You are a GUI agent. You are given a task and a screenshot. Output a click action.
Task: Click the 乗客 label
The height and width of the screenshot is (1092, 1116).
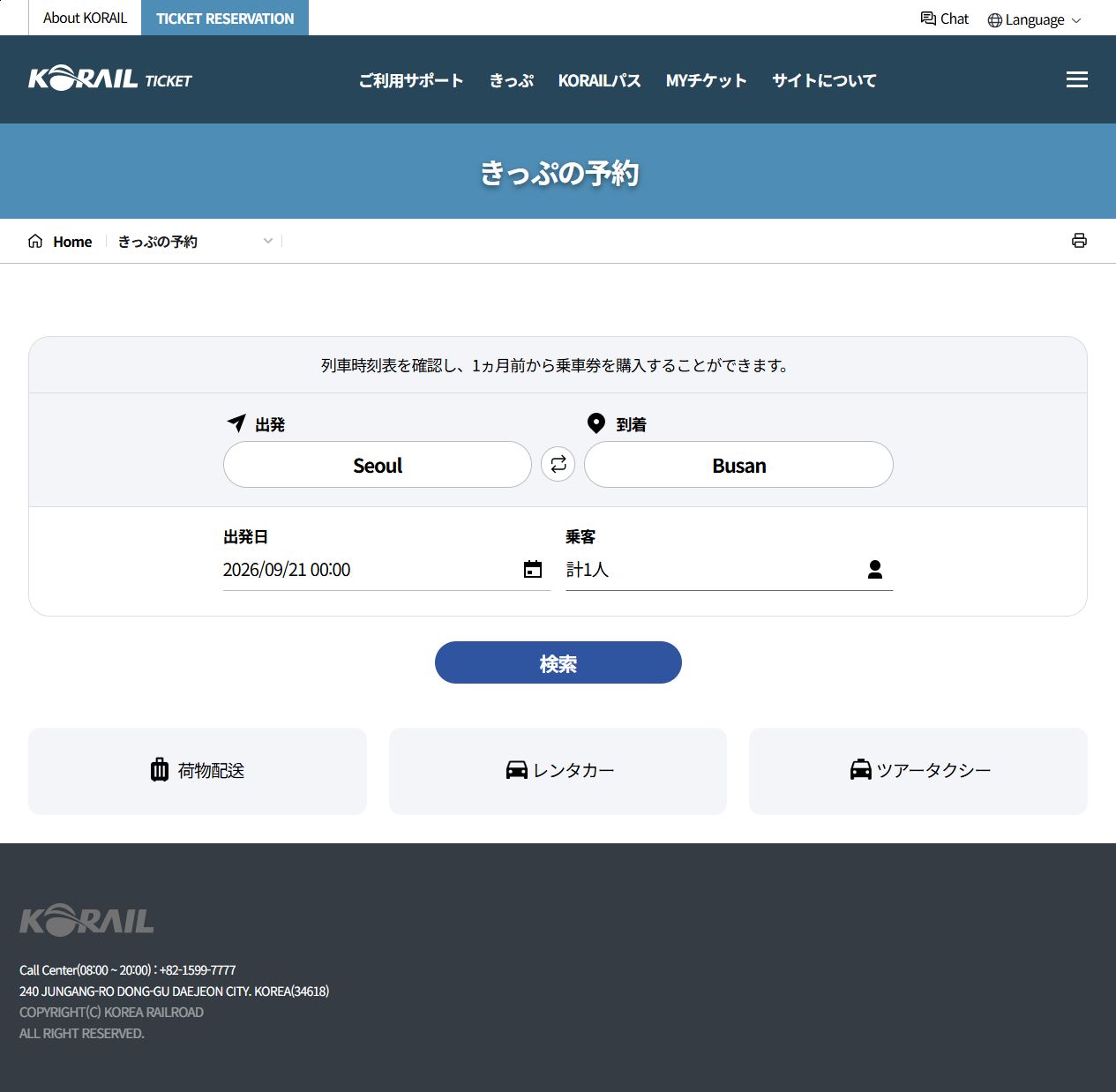coord(580,536)
